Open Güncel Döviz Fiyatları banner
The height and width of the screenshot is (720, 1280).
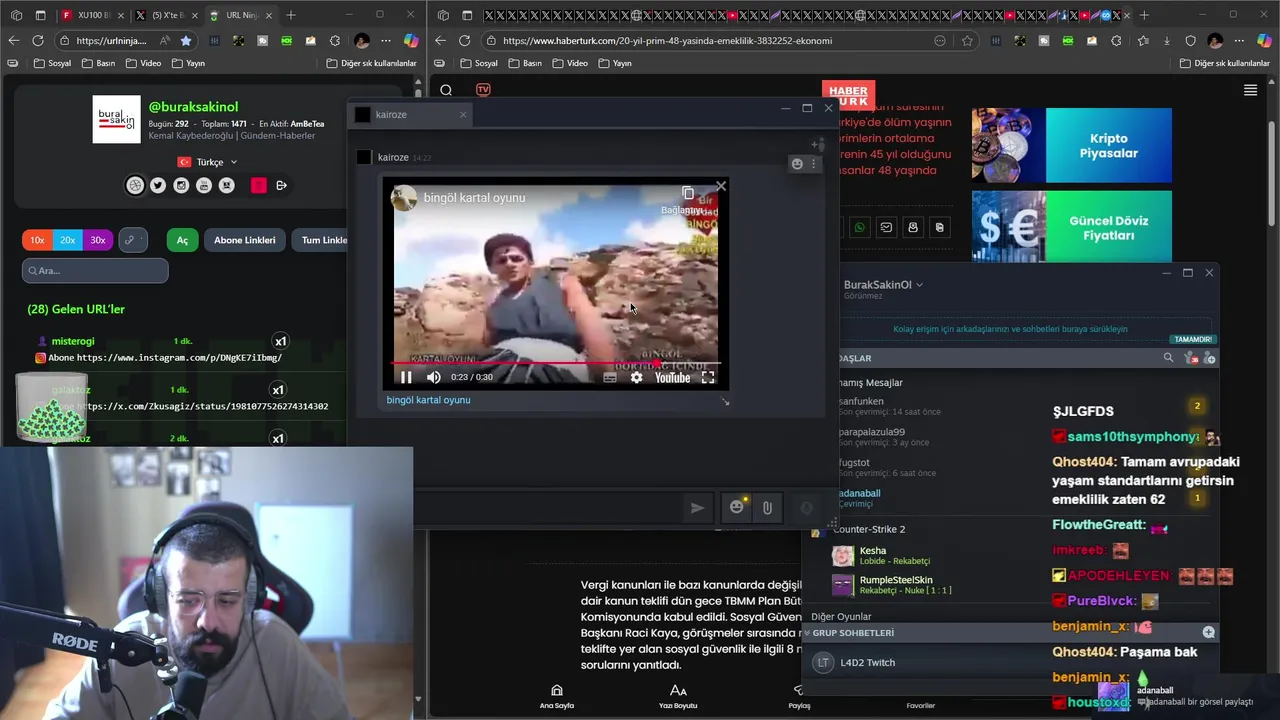tap(1071, 227)
